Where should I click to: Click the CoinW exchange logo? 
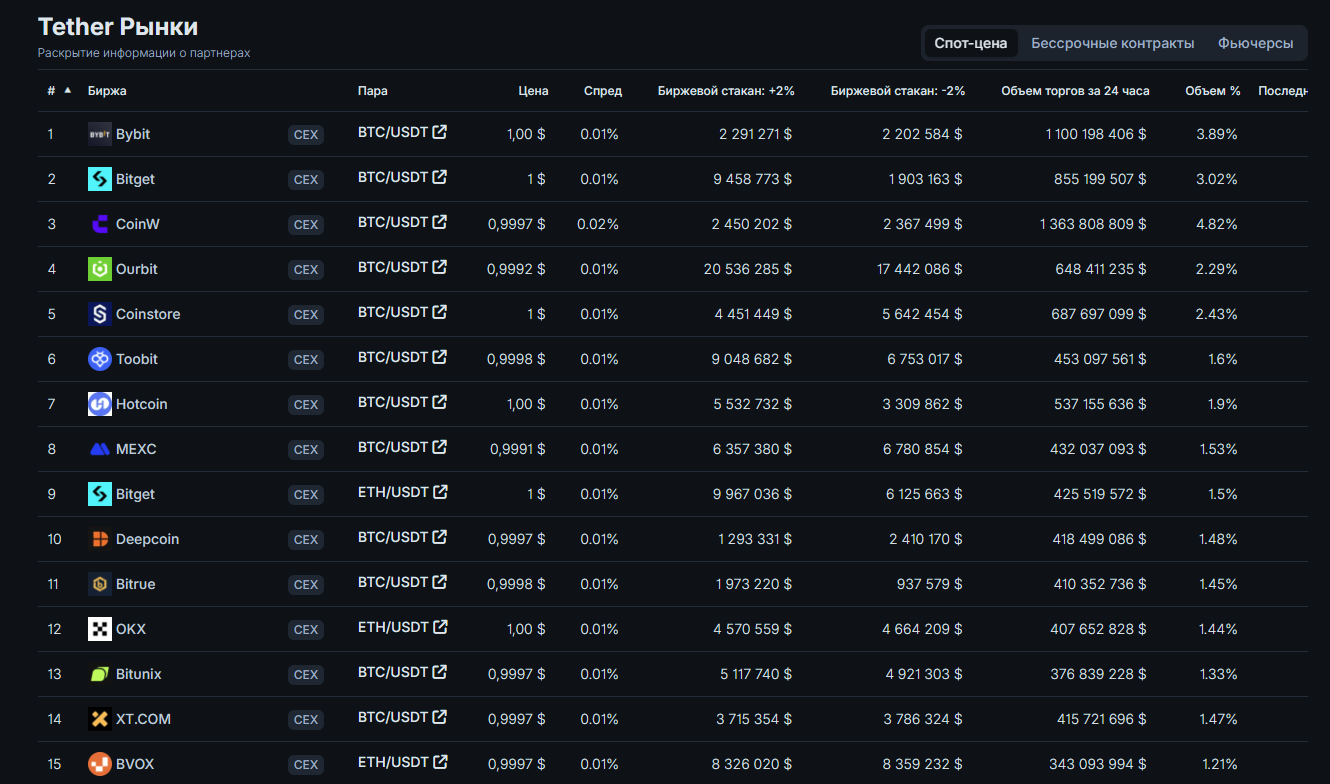pos(100,224)
